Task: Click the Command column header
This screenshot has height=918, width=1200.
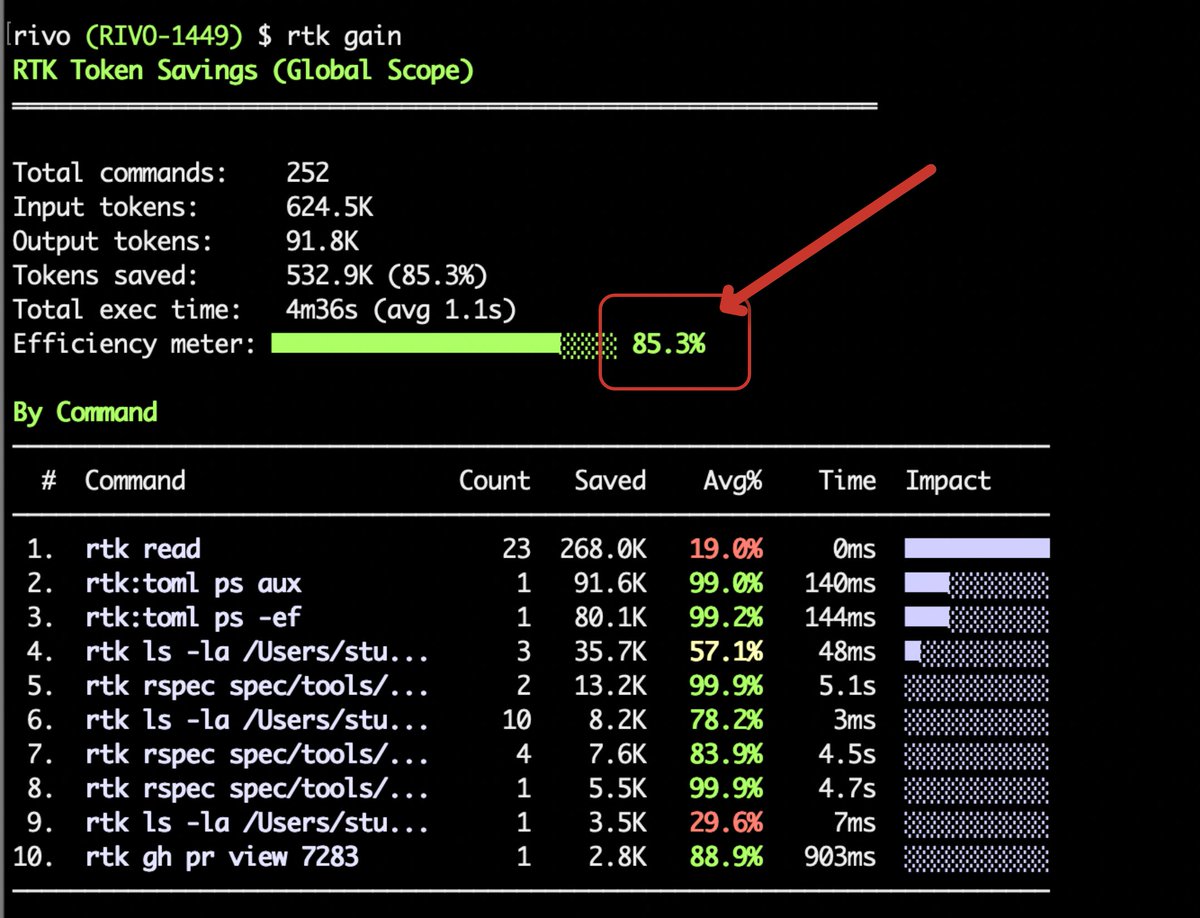Action: pyautogui.click(x=135, y=480)
